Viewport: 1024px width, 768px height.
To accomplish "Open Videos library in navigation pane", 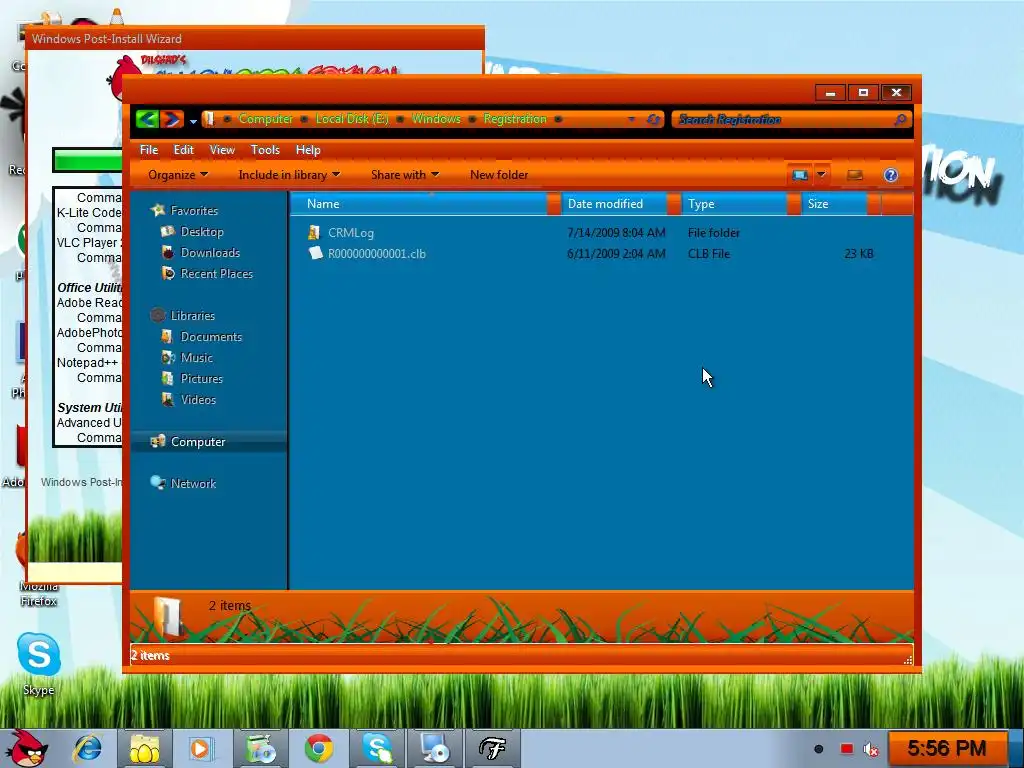I will [198, 399].
